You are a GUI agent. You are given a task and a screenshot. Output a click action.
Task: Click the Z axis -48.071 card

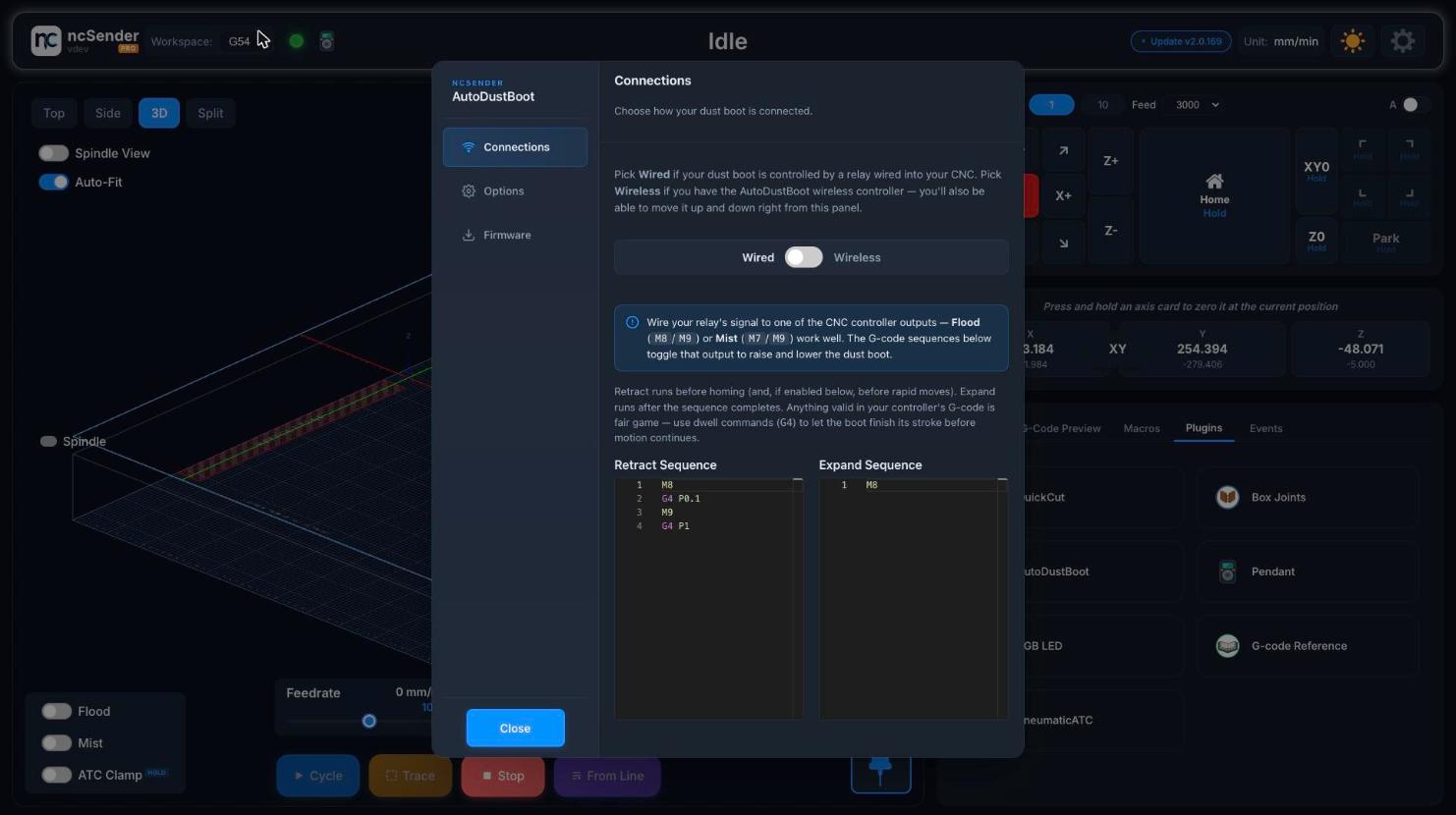(x=1361, y=350)
